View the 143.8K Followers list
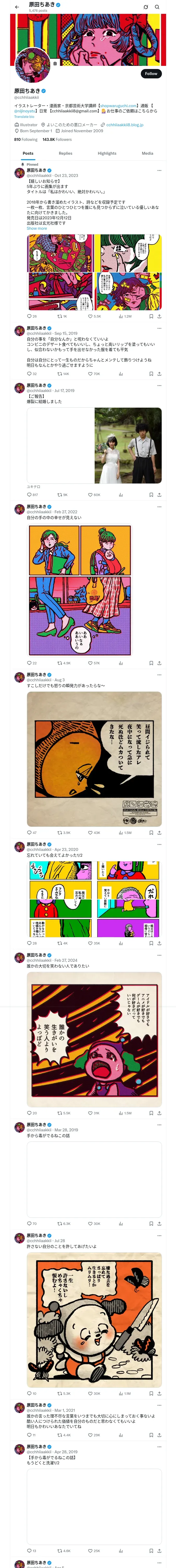 57,139
